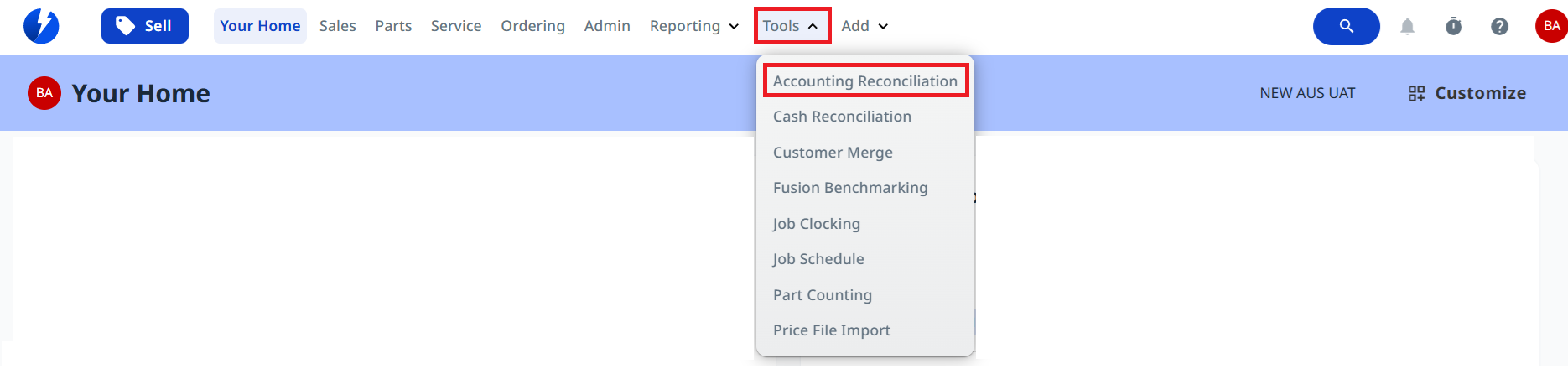Choose Customer Merge in the Tools menu
1568x374 pixels.
[x=833, y=153]
